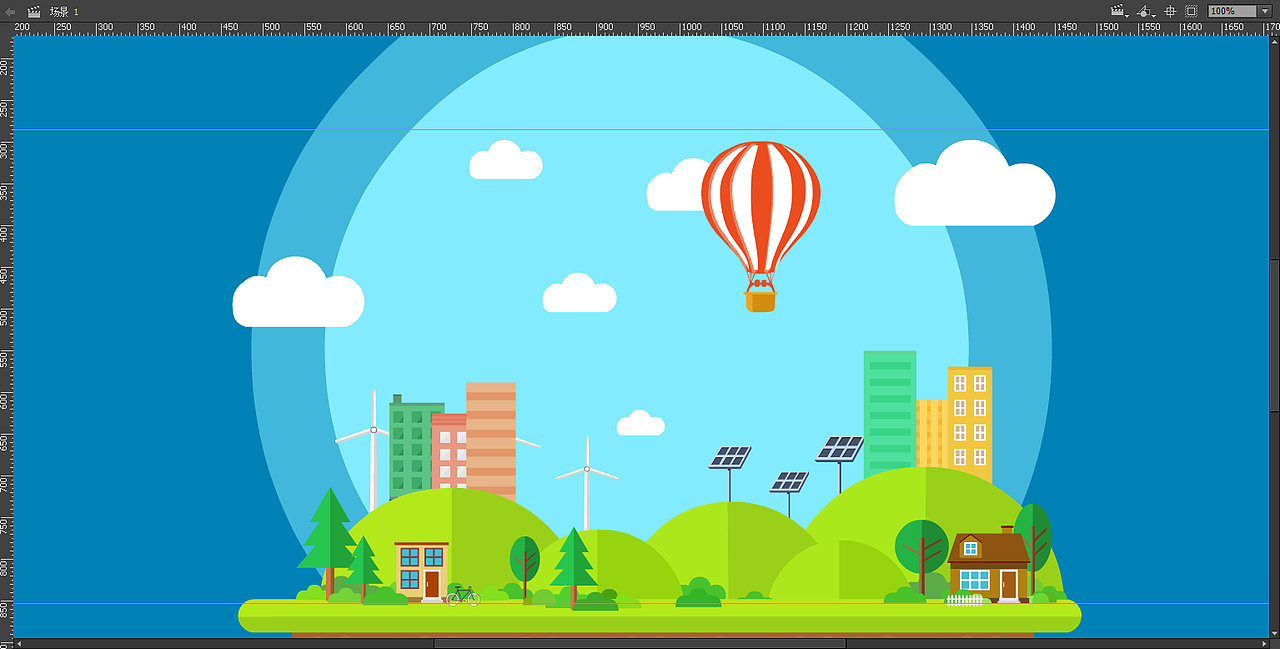Select the 场景 1 scene label

click(x=64, y=11)
